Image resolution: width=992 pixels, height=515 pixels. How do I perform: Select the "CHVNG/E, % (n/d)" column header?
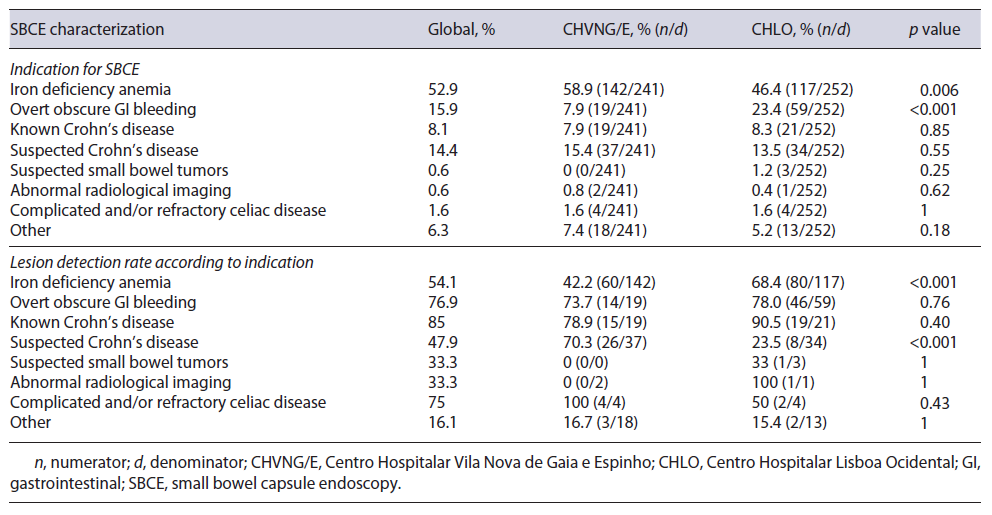tap(626, 29)
